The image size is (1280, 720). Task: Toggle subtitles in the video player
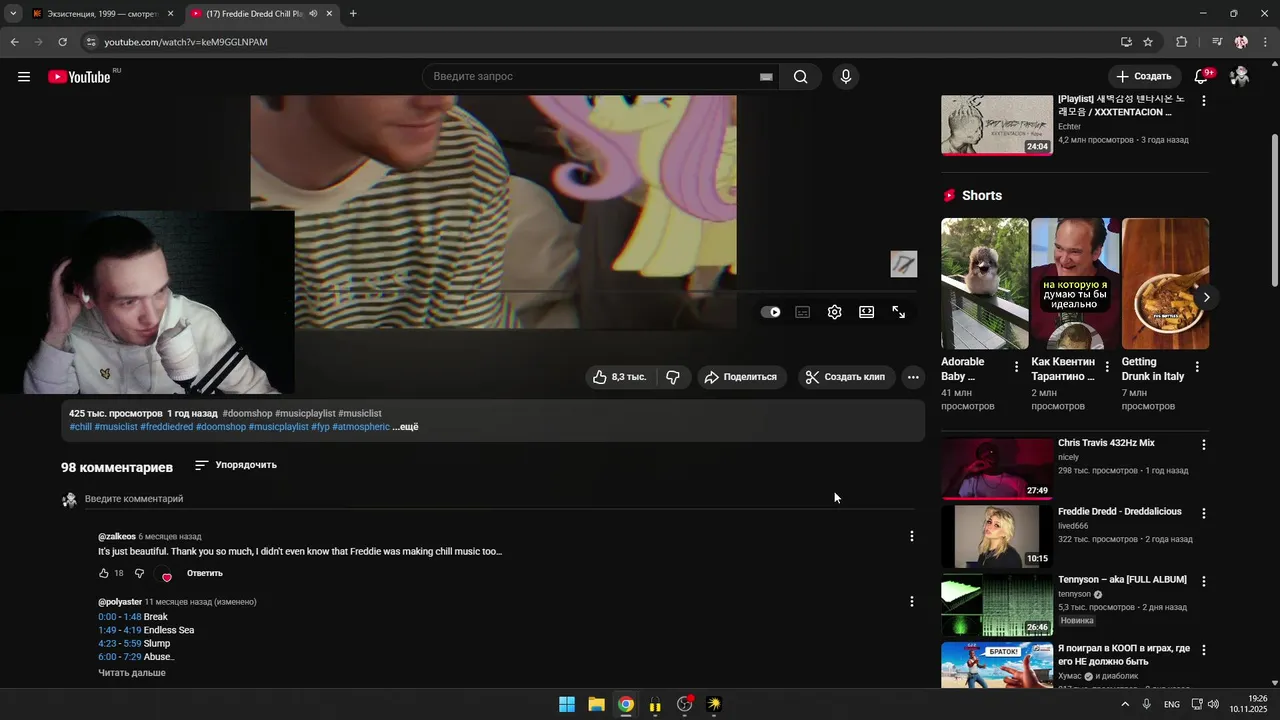[x=803, y=312]
